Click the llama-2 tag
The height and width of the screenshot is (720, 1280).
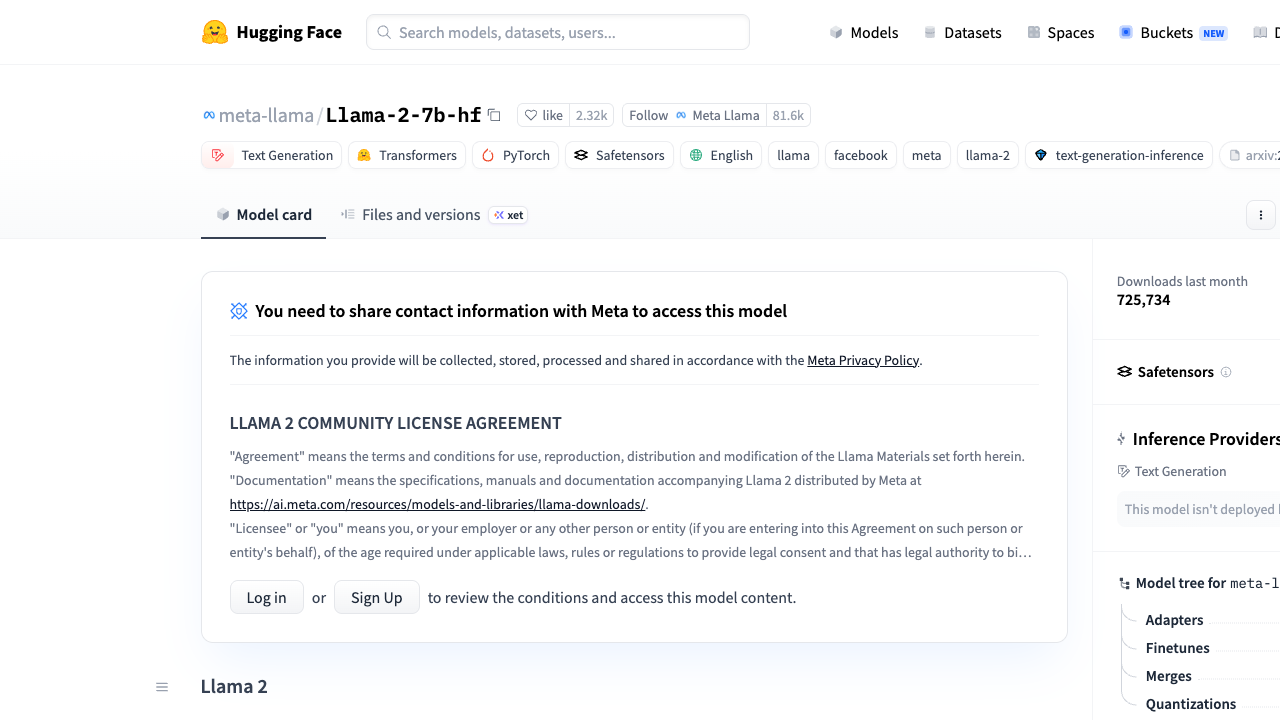tap(988, 155)
